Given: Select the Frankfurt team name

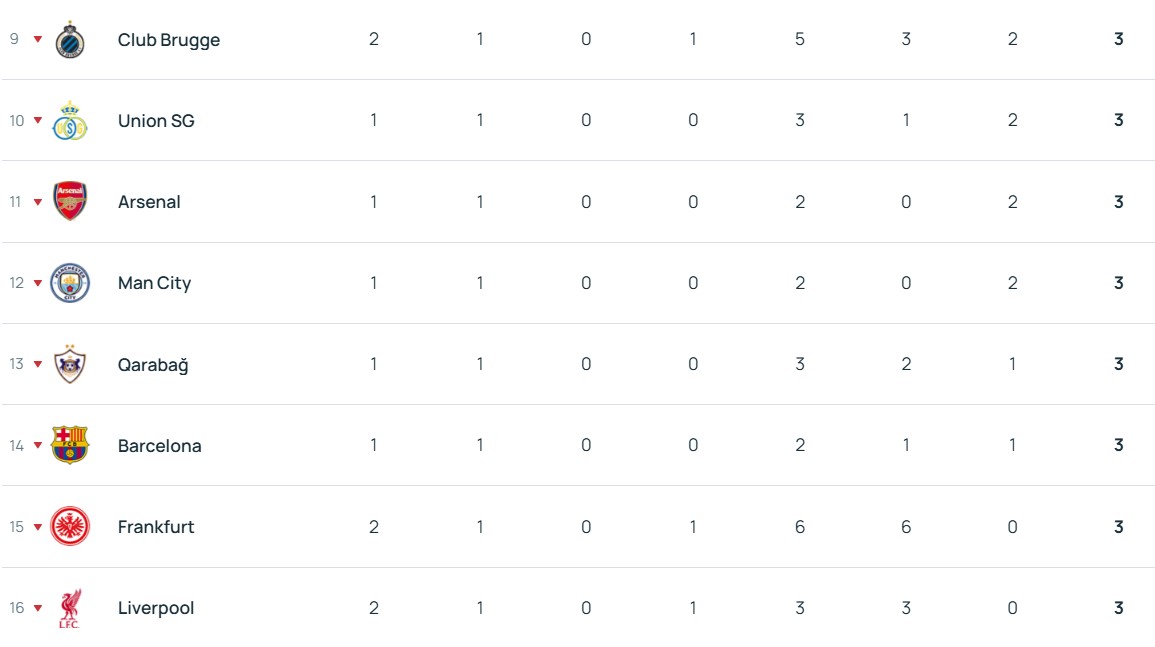Looking at the screenshot, I should [x=156, y=527].
